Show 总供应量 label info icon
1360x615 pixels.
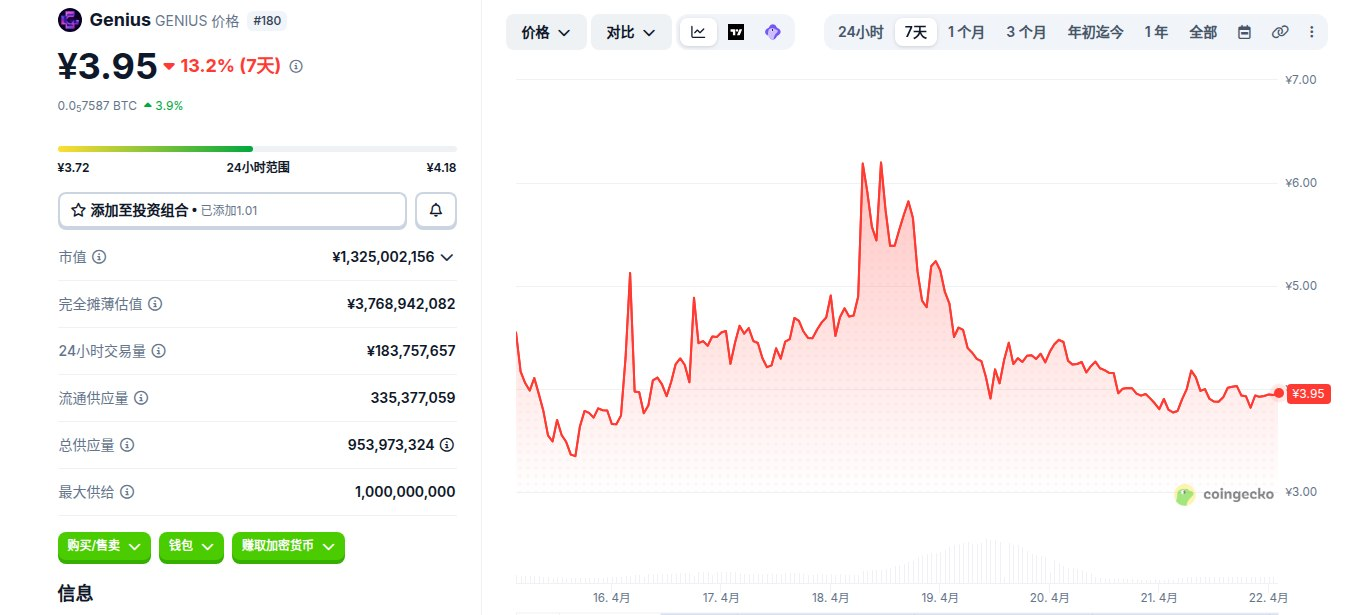tap(127, 445)
